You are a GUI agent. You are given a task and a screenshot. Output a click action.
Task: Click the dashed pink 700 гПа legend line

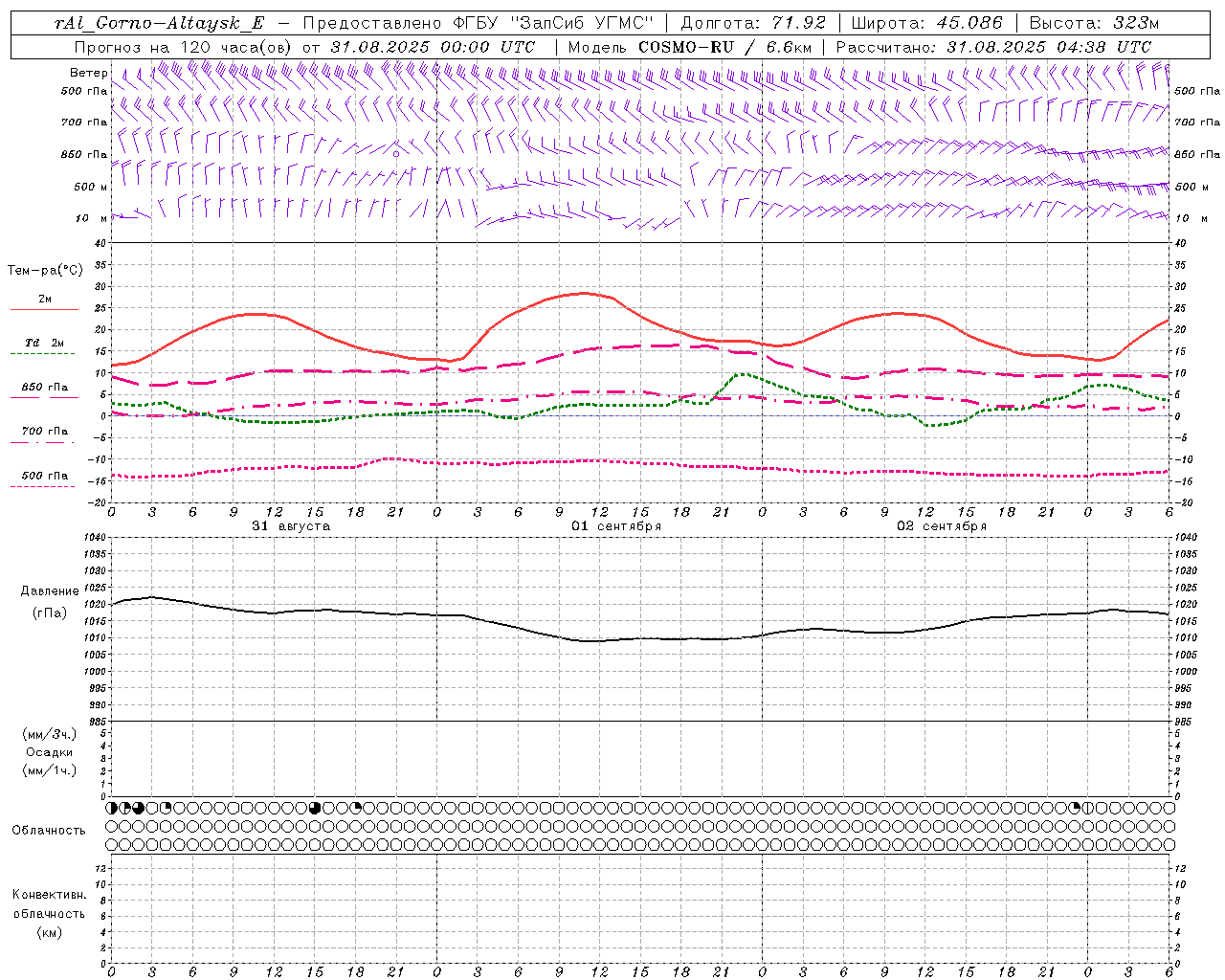pos(43,442)
